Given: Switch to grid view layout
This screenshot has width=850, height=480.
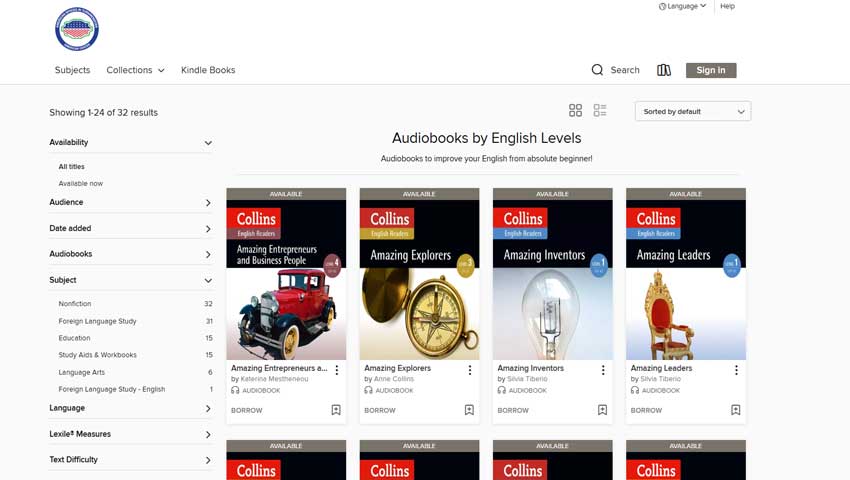Looking at the screenshot, I should click(575, 110).
